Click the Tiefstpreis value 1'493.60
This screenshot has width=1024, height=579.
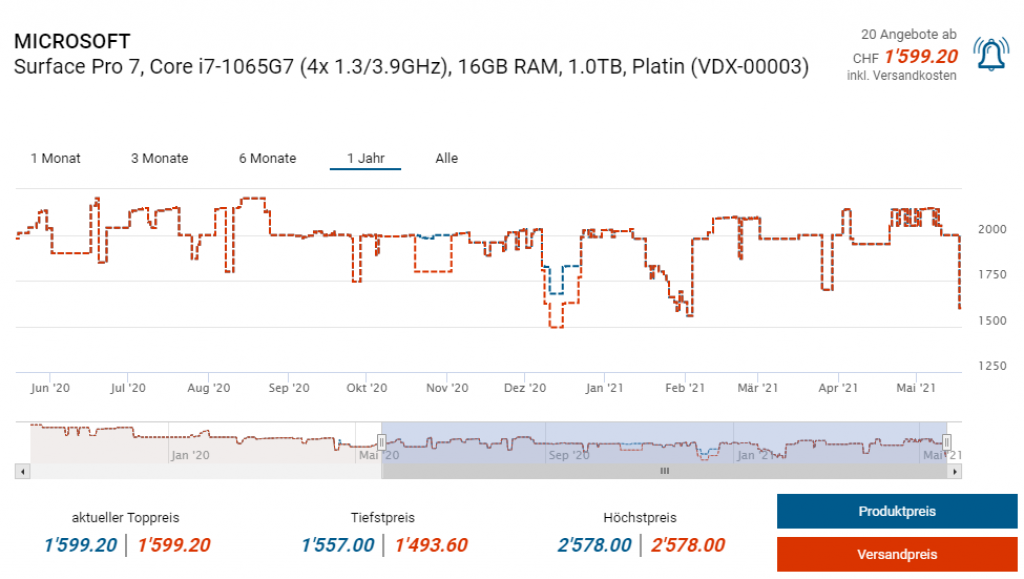click(431, 545)
